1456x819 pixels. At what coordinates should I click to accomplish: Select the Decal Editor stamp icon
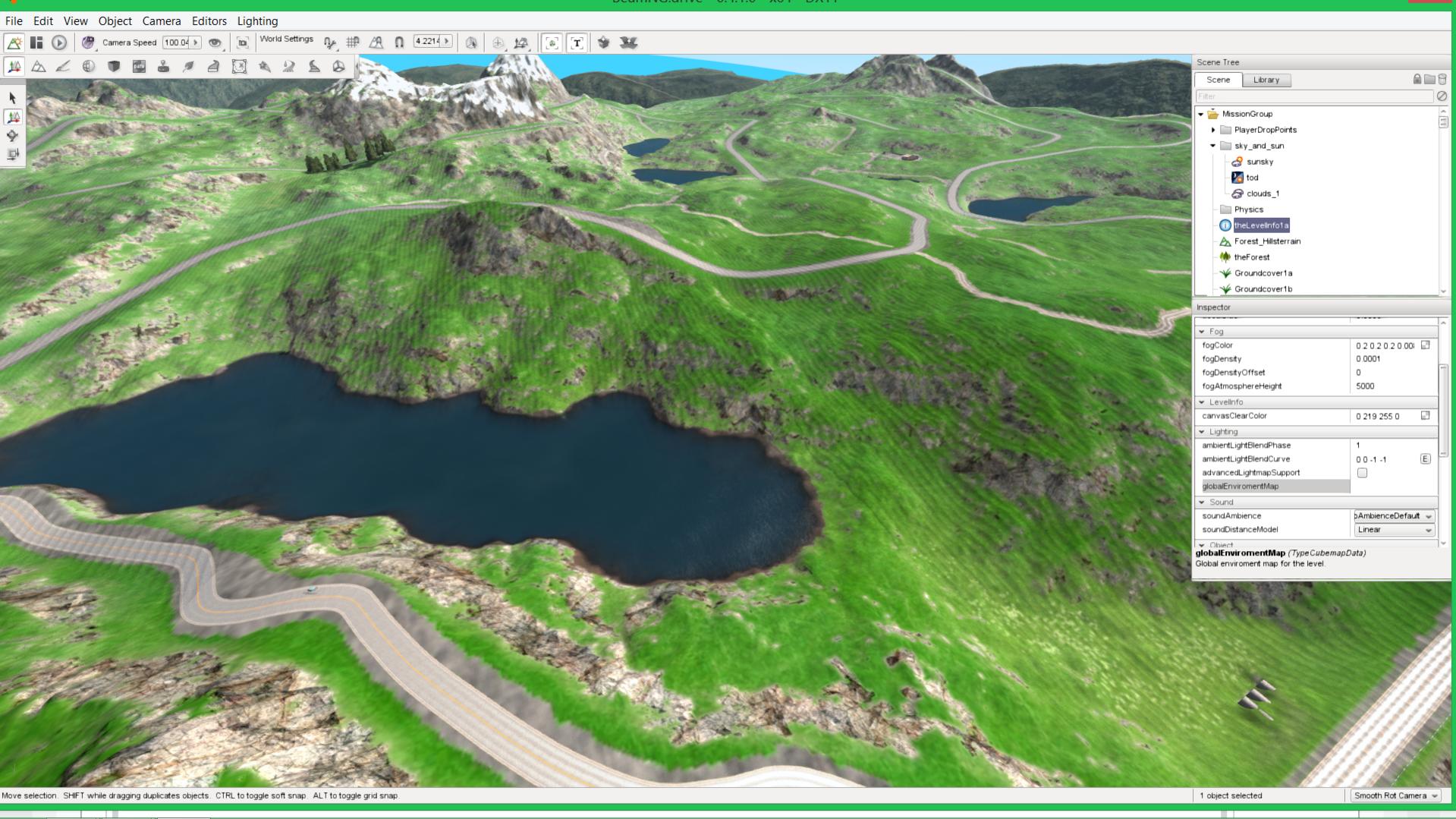[163, 67]
